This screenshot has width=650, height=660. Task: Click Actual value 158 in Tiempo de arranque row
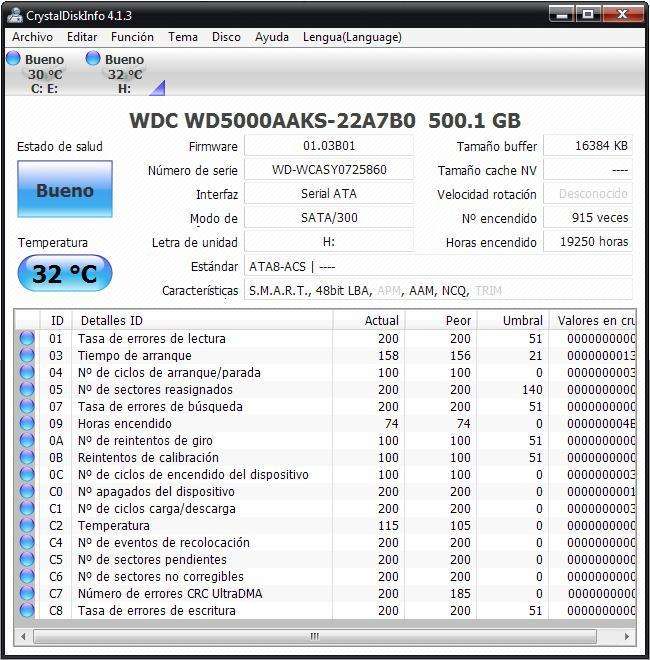(x=388, y=356)
